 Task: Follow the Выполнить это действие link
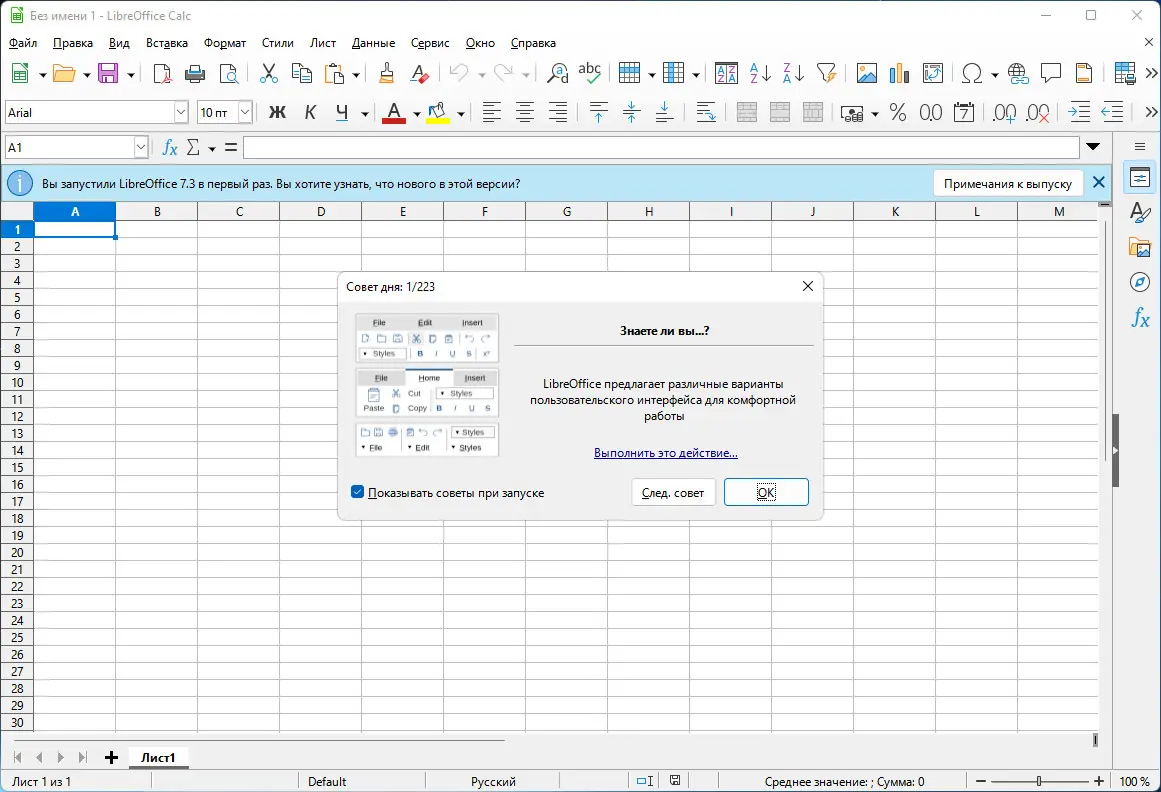[x=665, y=453]
